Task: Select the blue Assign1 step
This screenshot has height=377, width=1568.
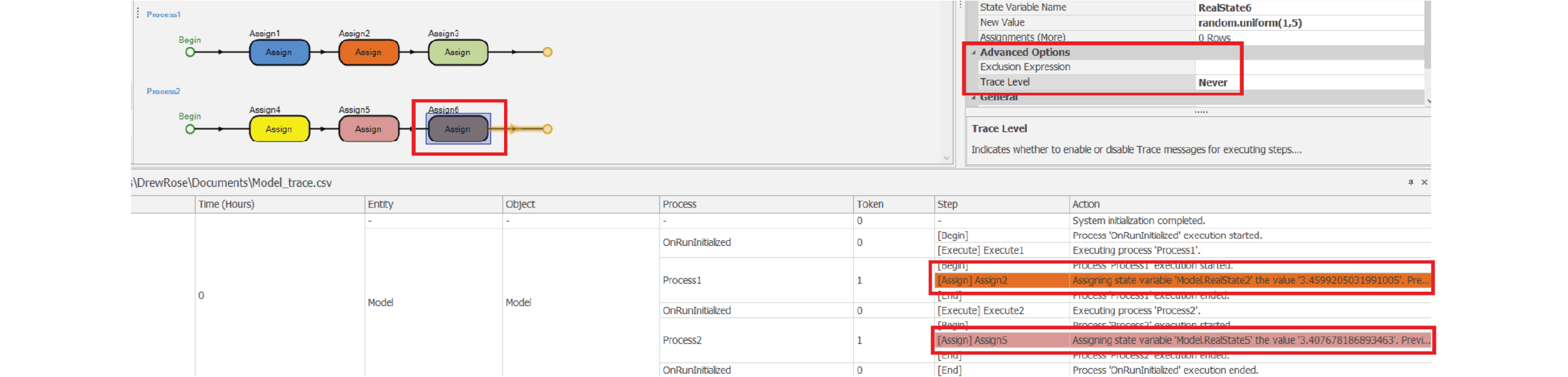Action: (279, 53)
